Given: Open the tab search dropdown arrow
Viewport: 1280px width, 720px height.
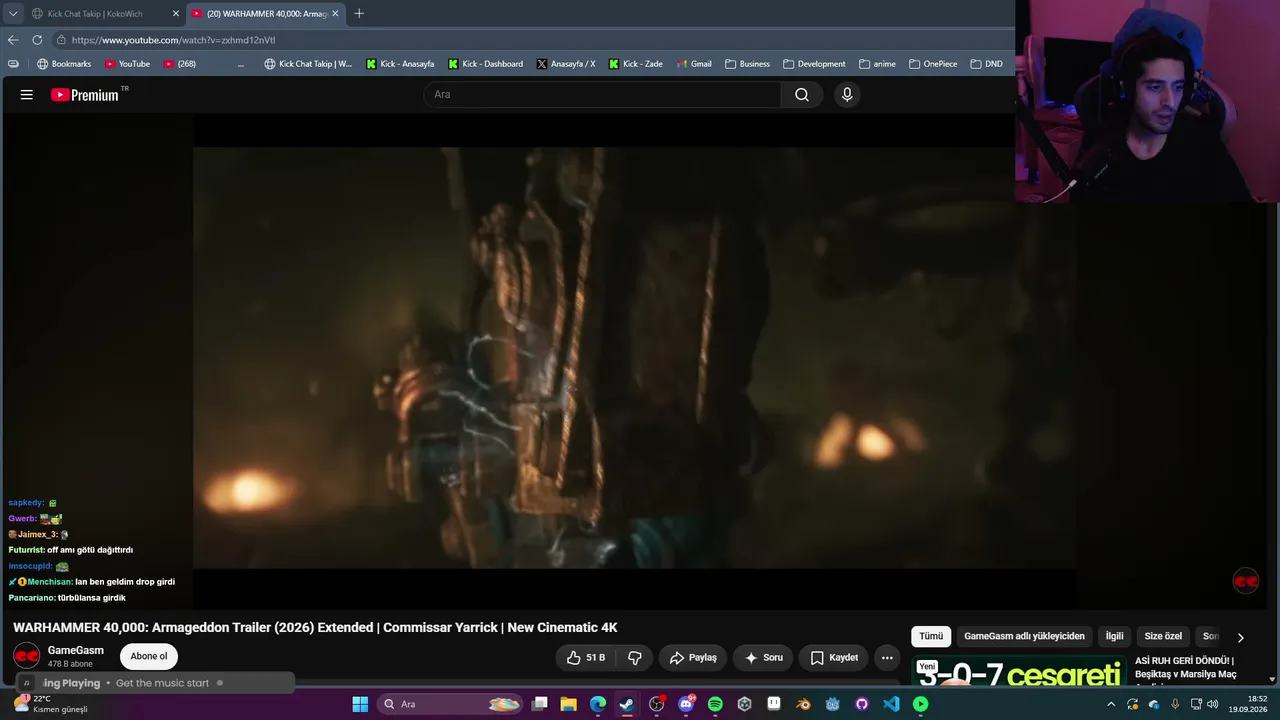Looking at the screenshot, I should pyautogui.click(x=13, y=14).
